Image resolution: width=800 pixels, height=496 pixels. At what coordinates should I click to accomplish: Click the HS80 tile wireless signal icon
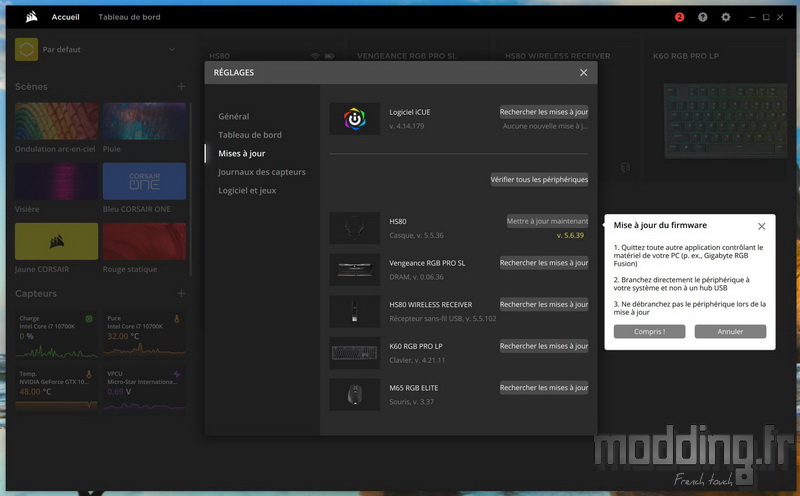pyautogui.click(x=315, y=56)
